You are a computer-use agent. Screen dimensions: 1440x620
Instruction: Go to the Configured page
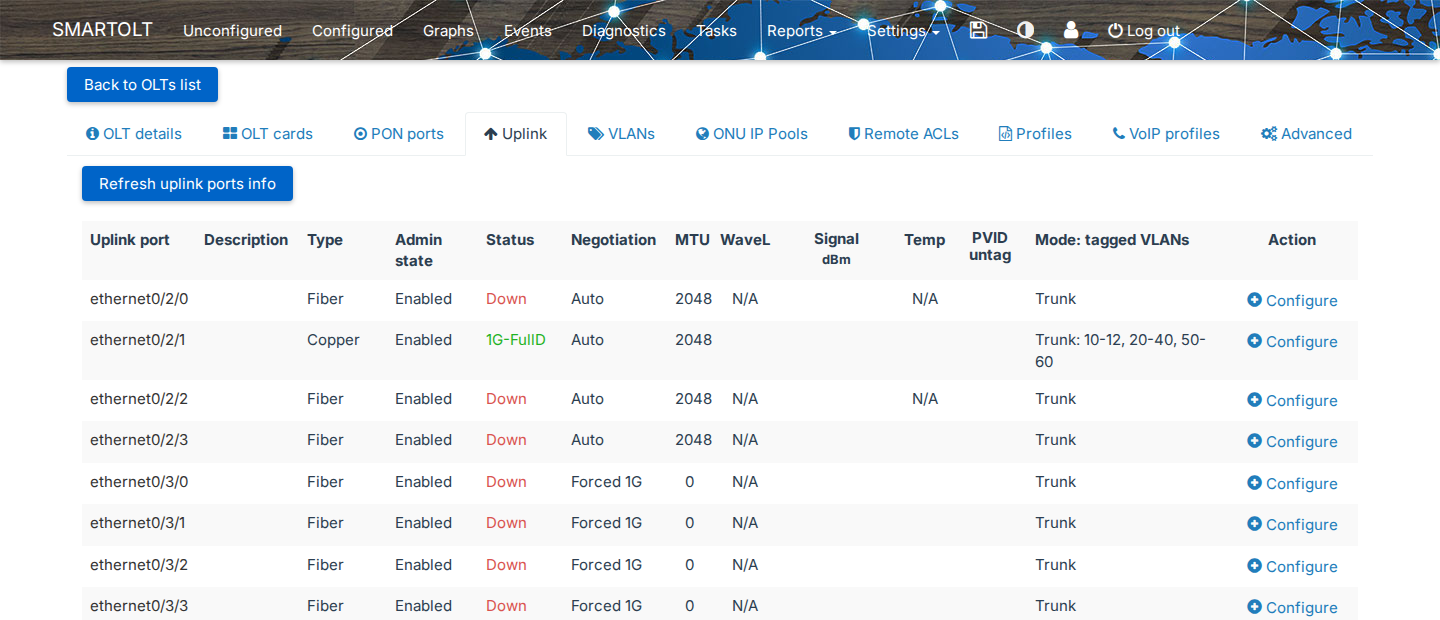(352, 31)
